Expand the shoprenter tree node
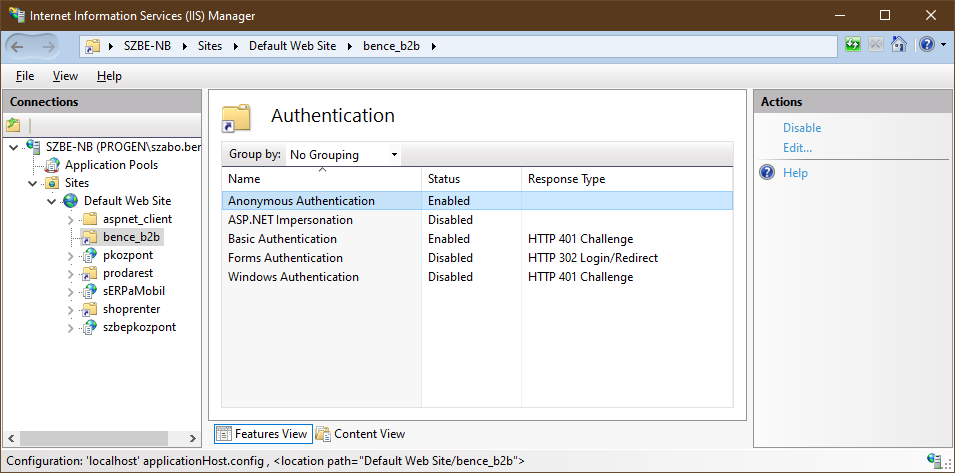955x473 pixels. [69, 309]
